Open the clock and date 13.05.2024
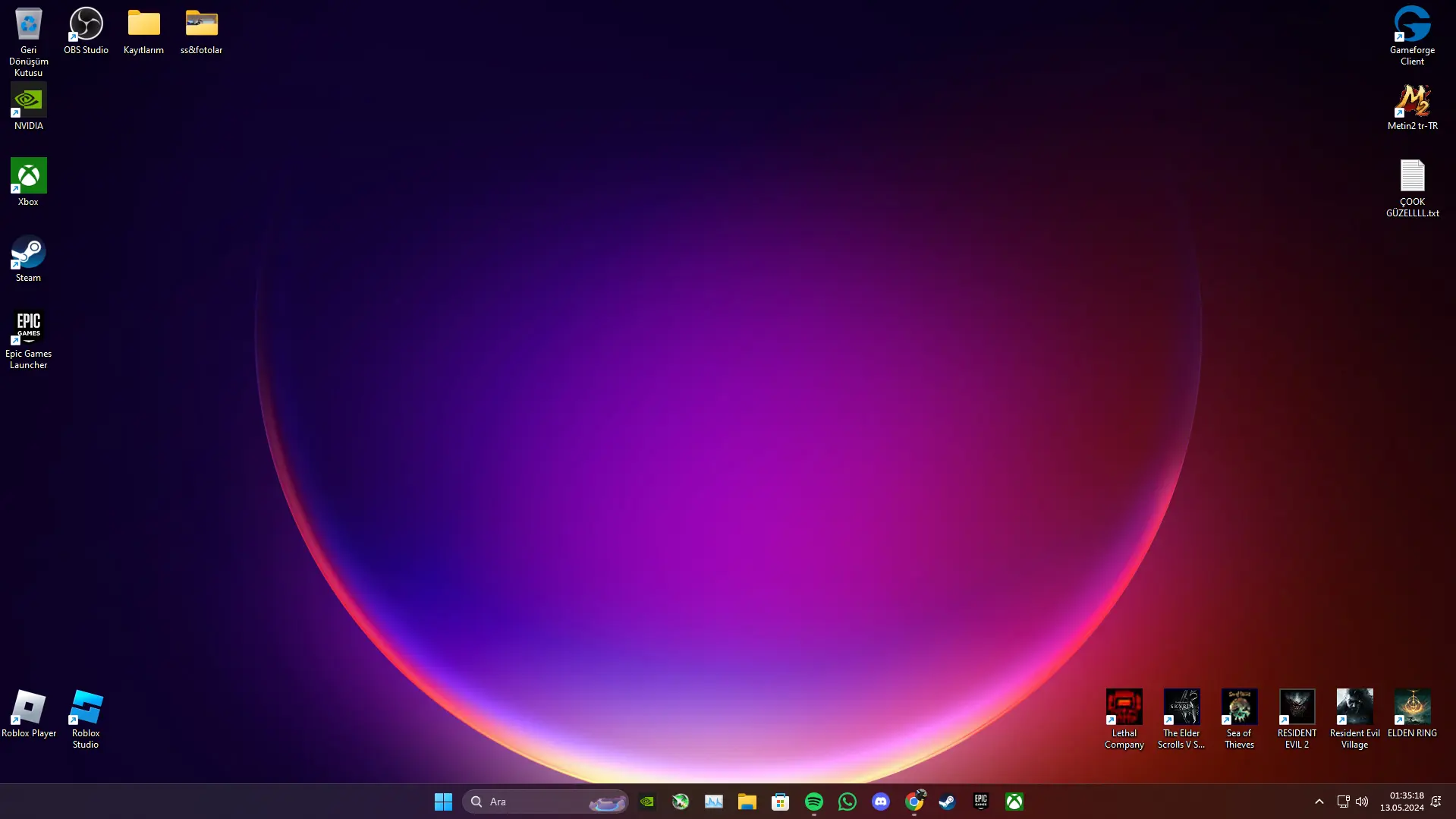 tap(1401, 802)
